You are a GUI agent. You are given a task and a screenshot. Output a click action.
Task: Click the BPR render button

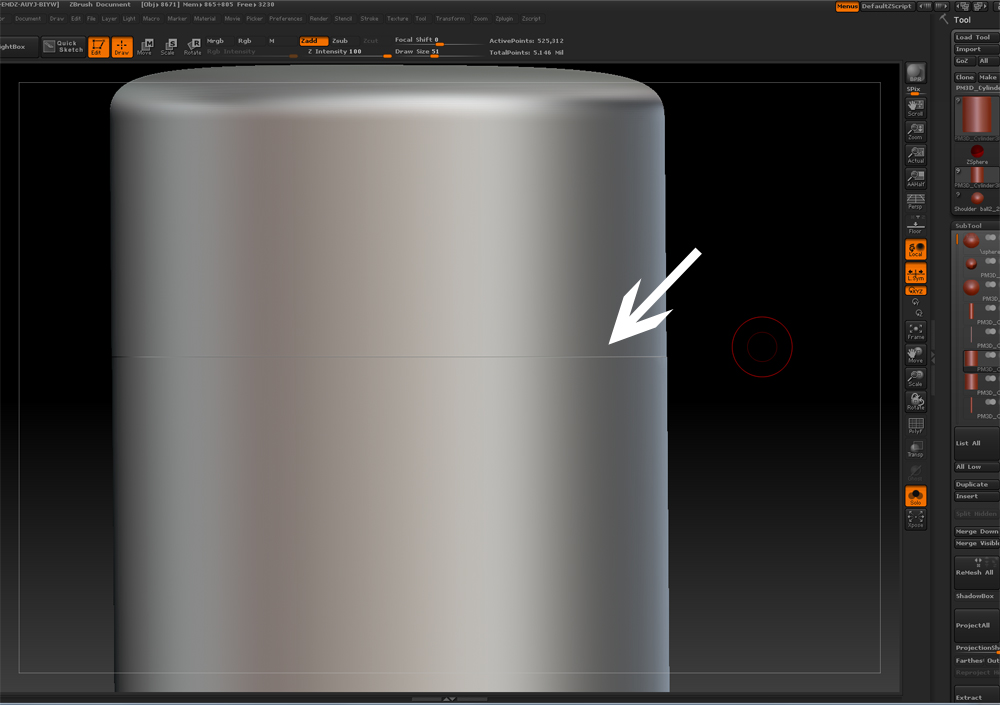[x=916, y=73]
